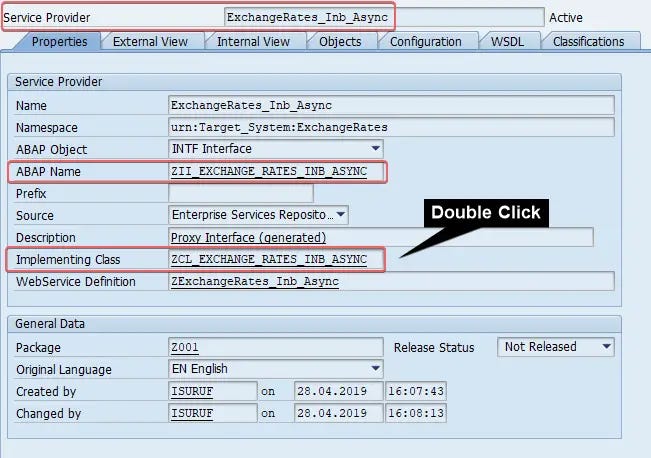Viewport: 651px width, 458px height.
Task: Switch to the Properties tab
Action: click(x=59, y=42)
